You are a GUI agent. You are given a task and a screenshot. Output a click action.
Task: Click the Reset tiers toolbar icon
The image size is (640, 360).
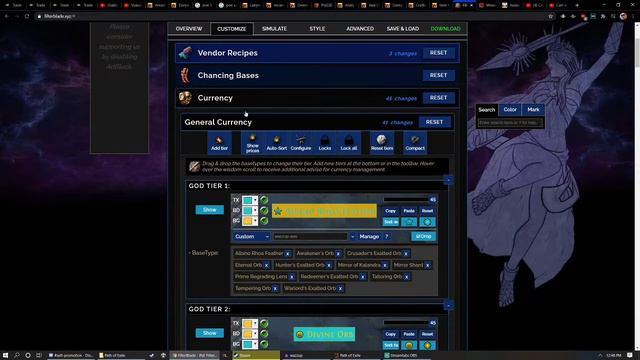coord(382,142)
